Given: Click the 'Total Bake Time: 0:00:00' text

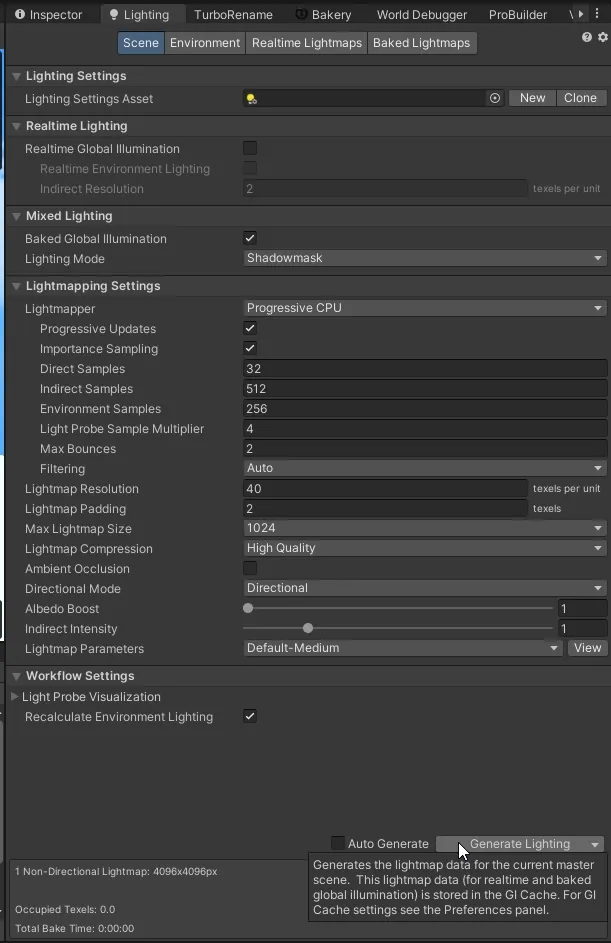Looking at the screenshot, I should [75, 928].
